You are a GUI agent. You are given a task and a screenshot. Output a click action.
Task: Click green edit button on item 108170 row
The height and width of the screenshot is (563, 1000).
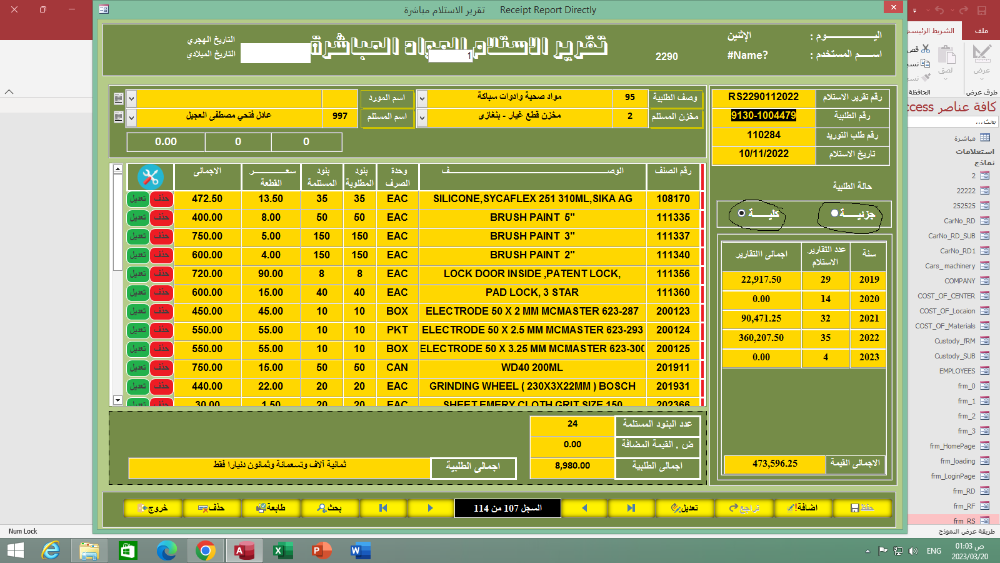tap(138, 199)
